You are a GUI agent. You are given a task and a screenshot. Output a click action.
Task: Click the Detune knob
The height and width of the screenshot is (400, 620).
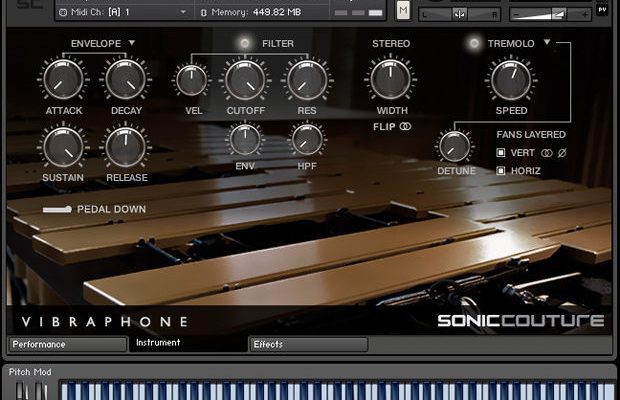[x=456, y=147]
